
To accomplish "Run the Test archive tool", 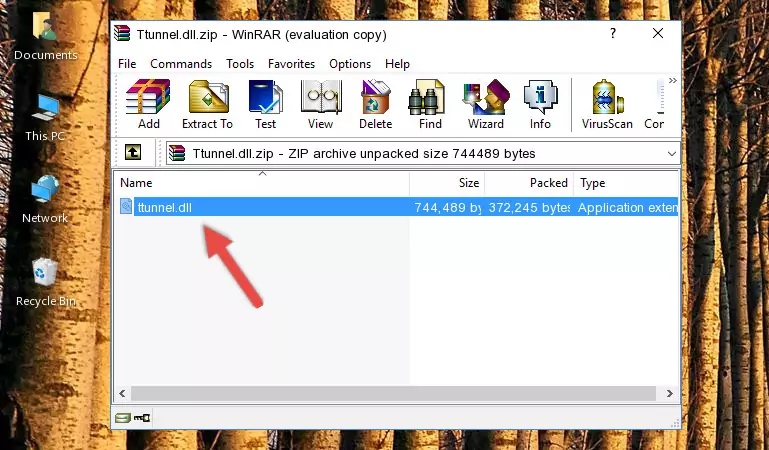I will click(x=265, y=104).
